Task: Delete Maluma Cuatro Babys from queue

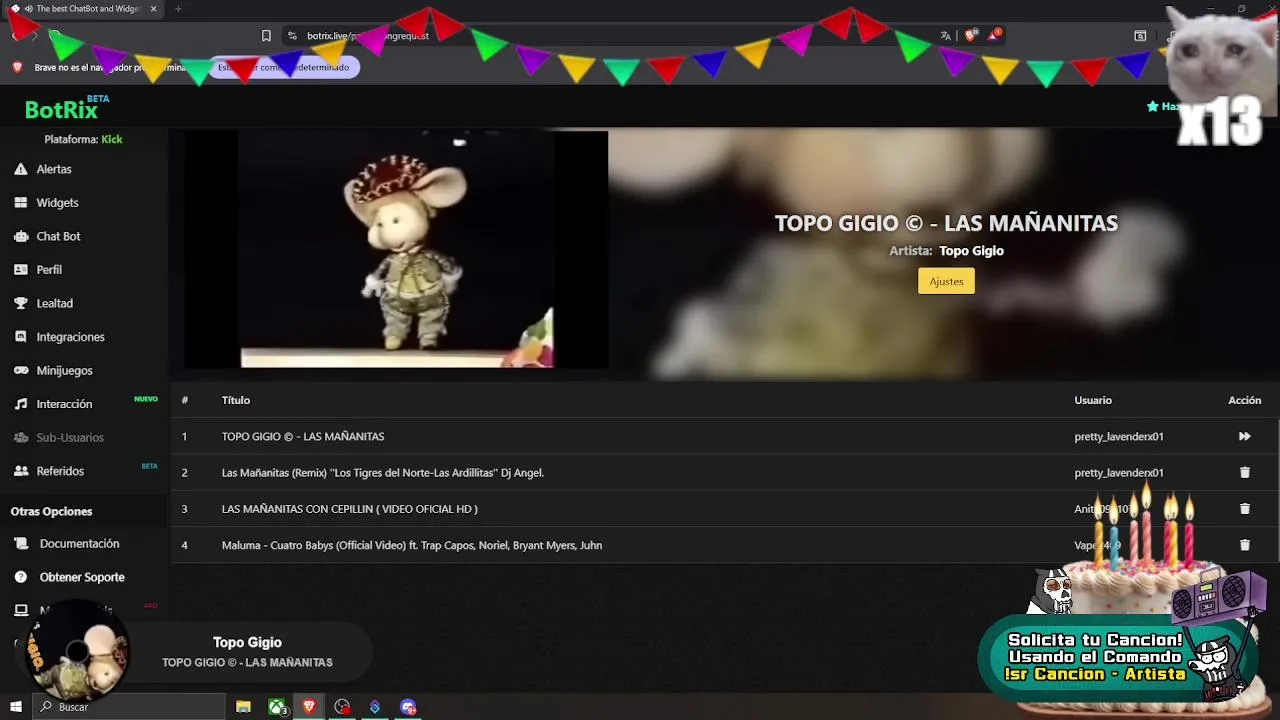Action: (1244, 545)
